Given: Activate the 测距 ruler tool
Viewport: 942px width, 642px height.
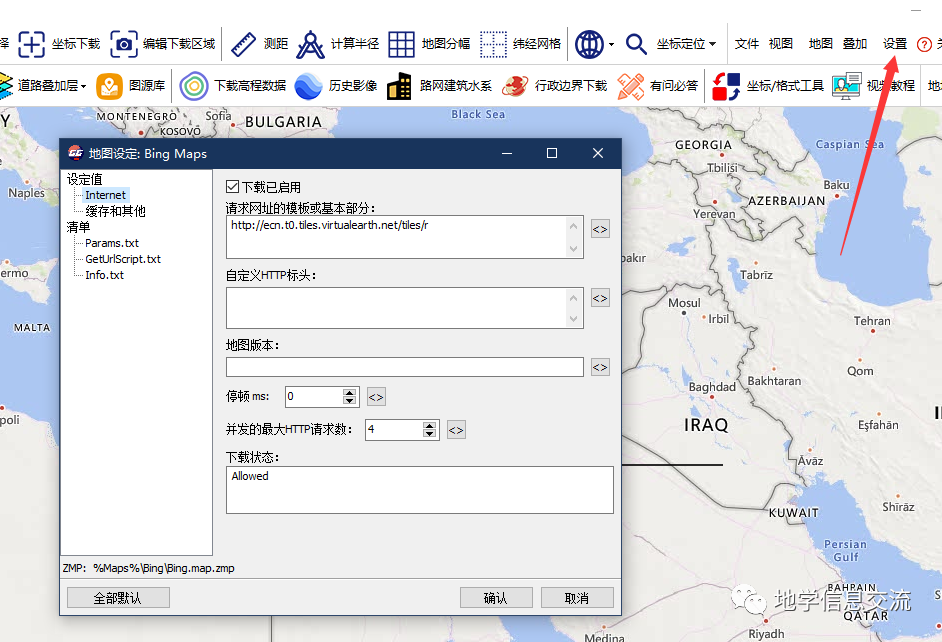Looking at the screenshot, I should click(x=243, y=44).
